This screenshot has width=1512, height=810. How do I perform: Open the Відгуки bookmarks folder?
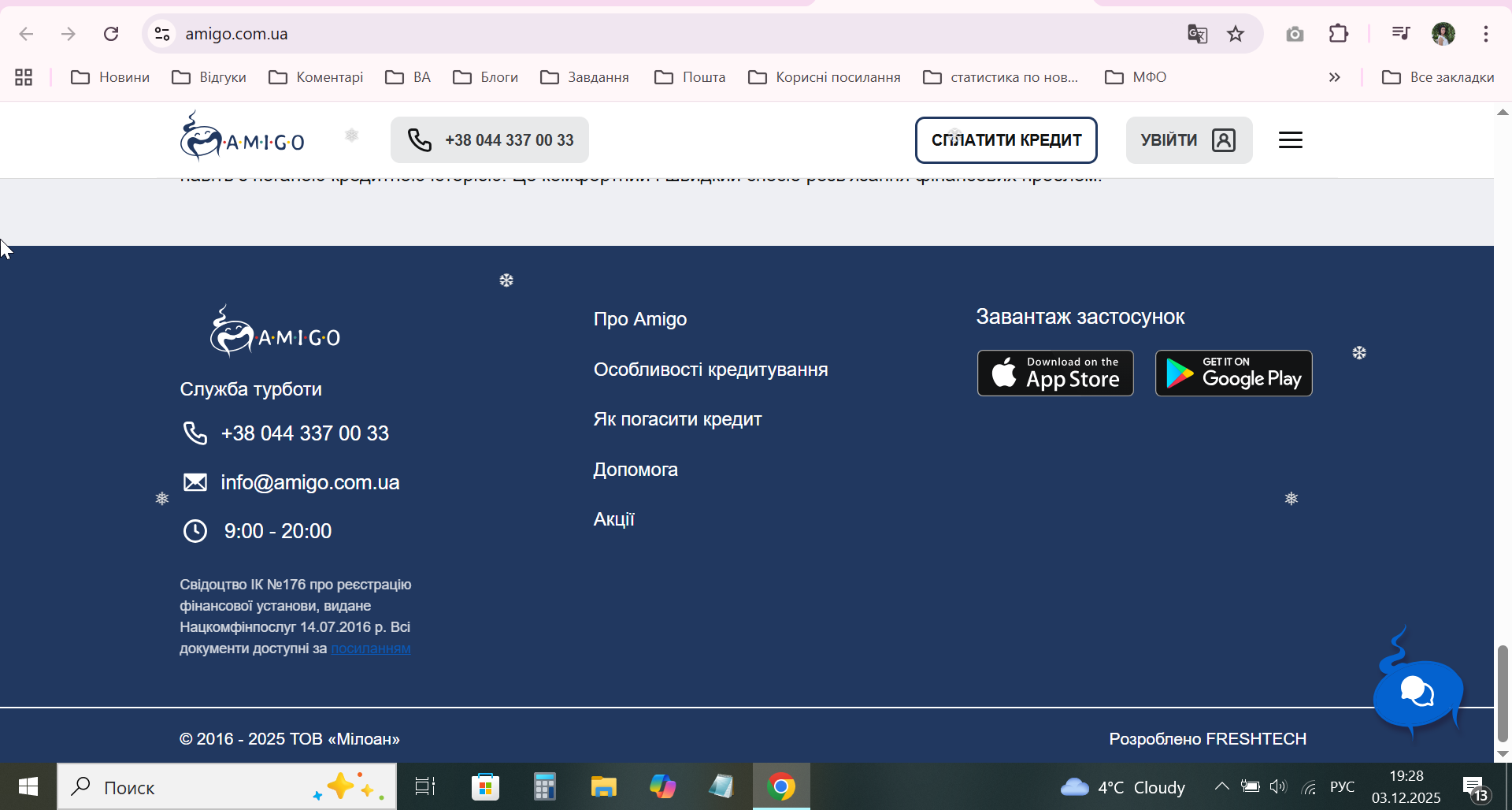coord(209,77)
